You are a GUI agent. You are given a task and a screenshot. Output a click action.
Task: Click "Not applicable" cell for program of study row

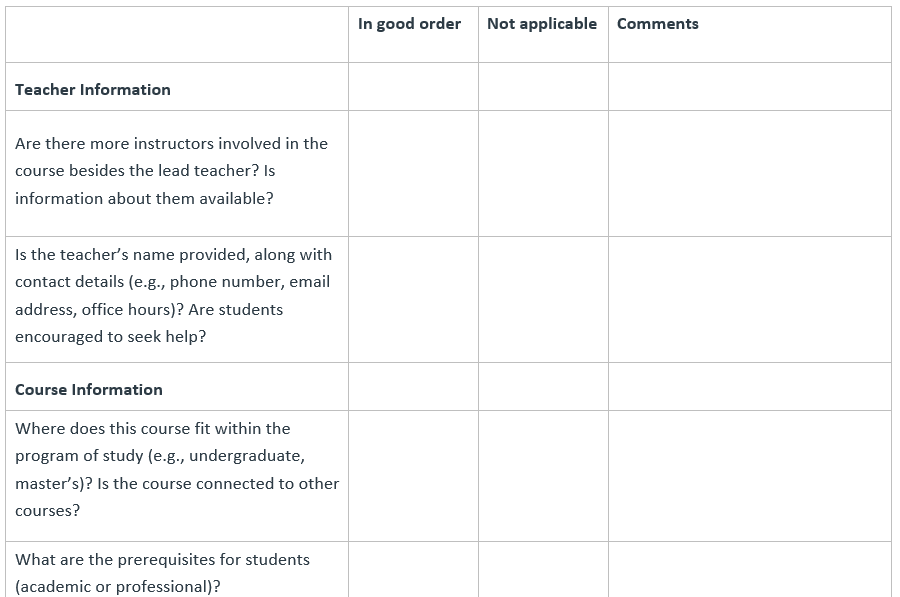(543, 475)
